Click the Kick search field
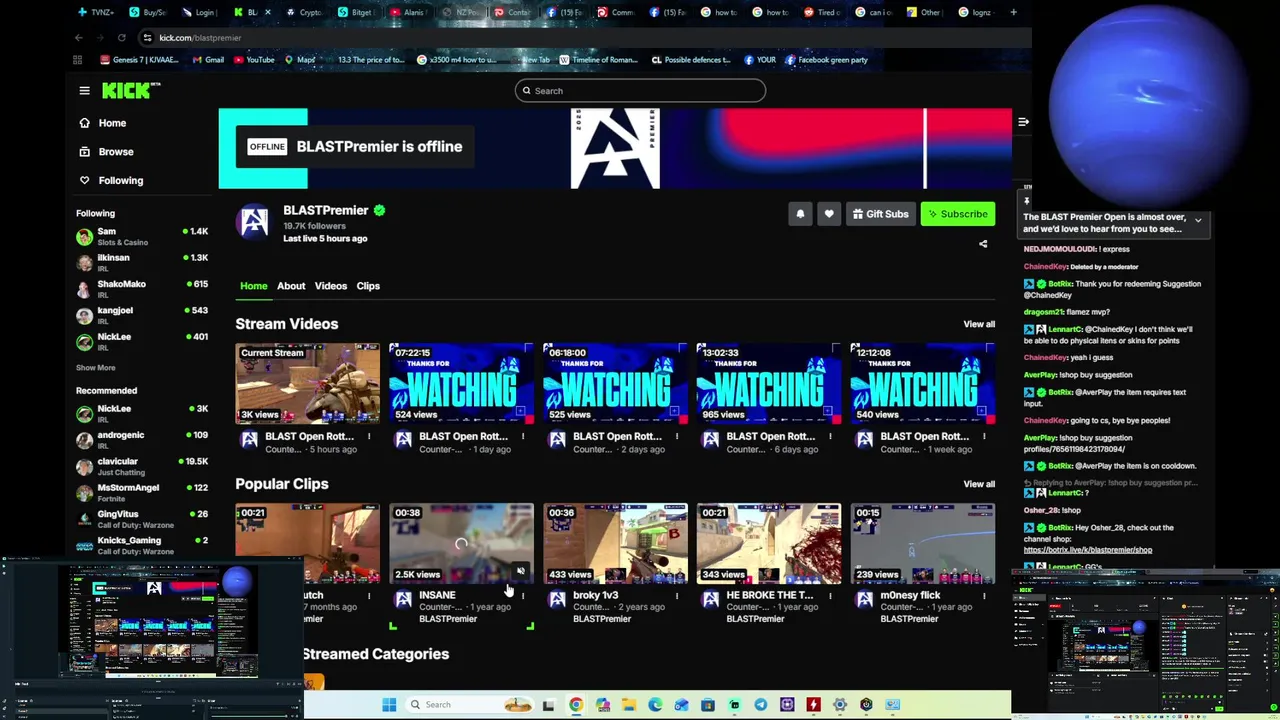The height and width of the screenshot is (720, 1280). pyautogui.click(x=640, y=91)
